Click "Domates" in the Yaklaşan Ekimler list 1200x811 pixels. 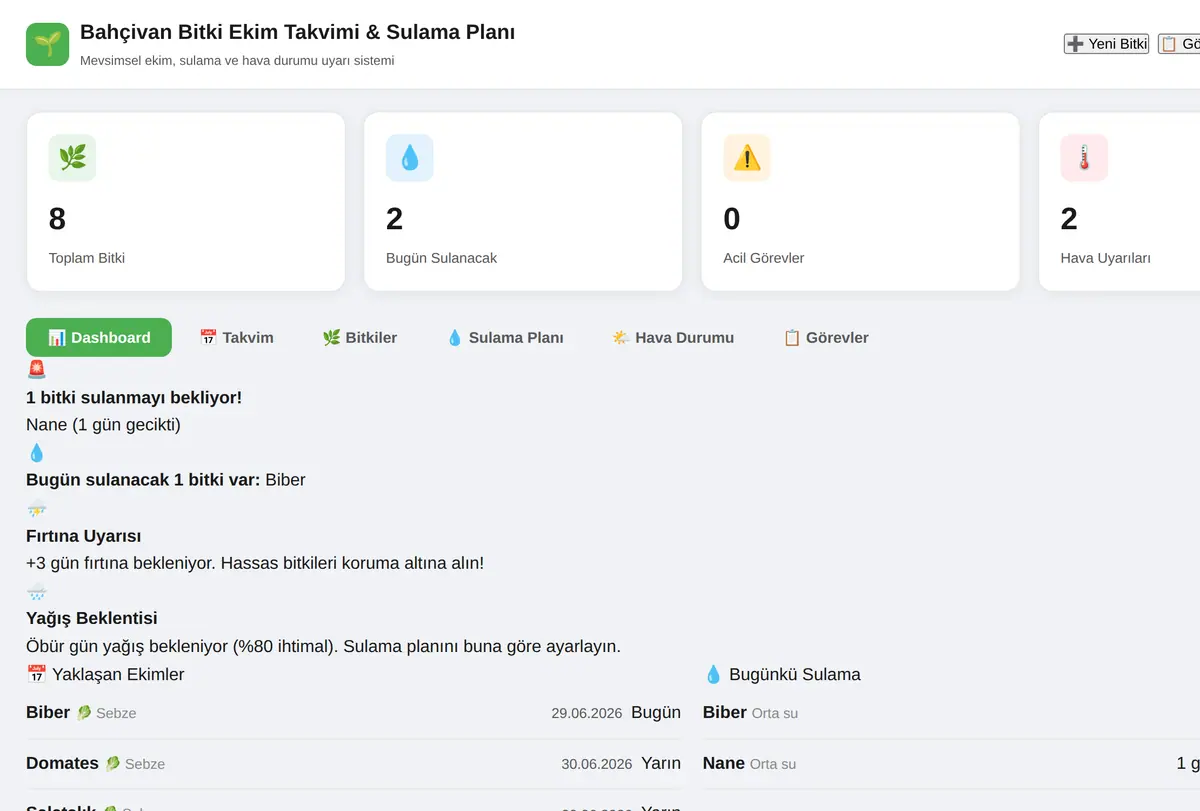(x=62, y=763)
